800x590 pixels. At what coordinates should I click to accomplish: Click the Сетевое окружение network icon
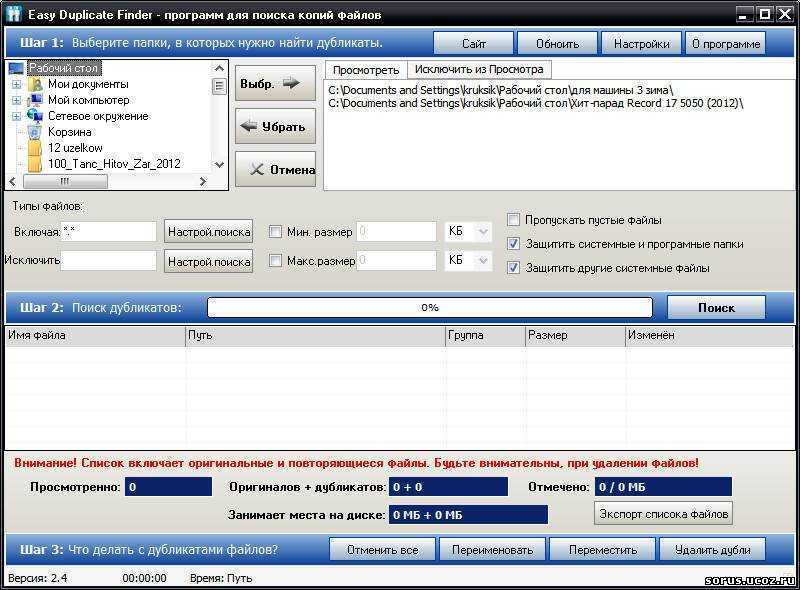[x=35, y=115]
